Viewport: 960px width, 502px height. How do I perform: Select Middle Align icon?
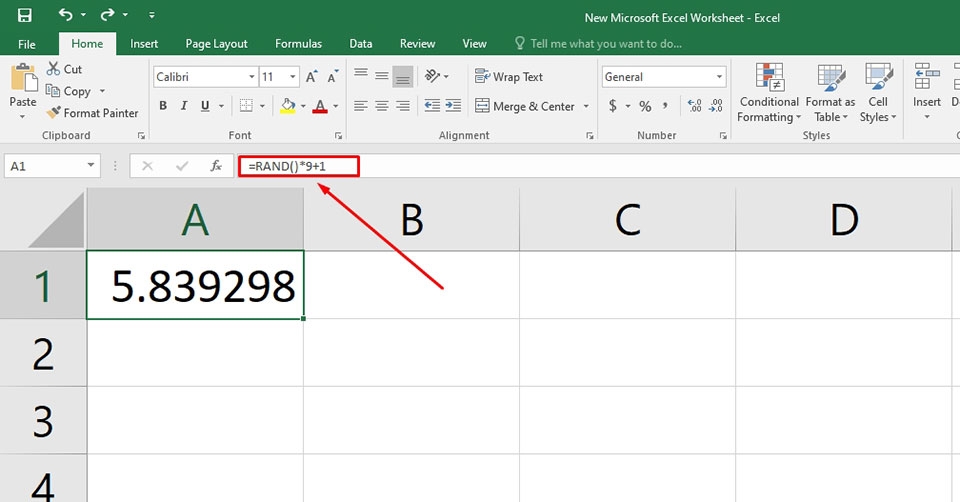tap(382, 76)
